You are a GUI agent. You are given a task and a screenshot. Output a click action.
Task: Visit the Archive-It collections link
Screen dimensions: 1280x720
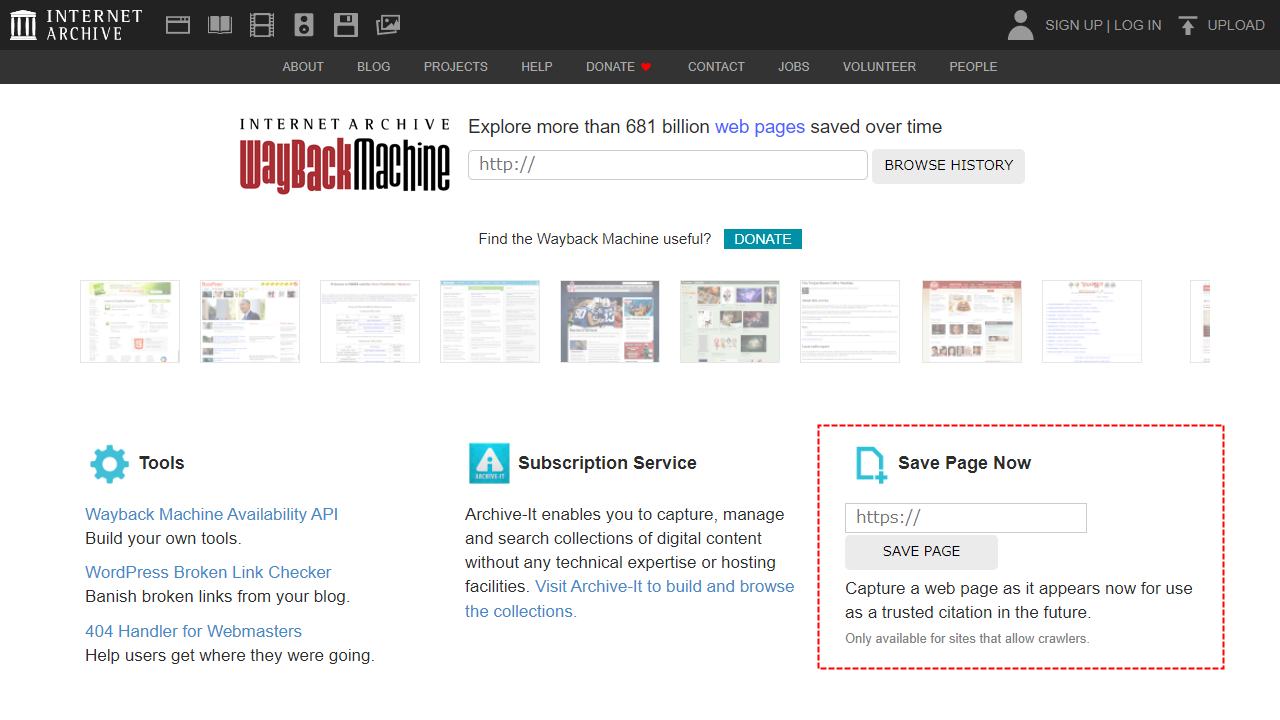(x=630, y=599)
